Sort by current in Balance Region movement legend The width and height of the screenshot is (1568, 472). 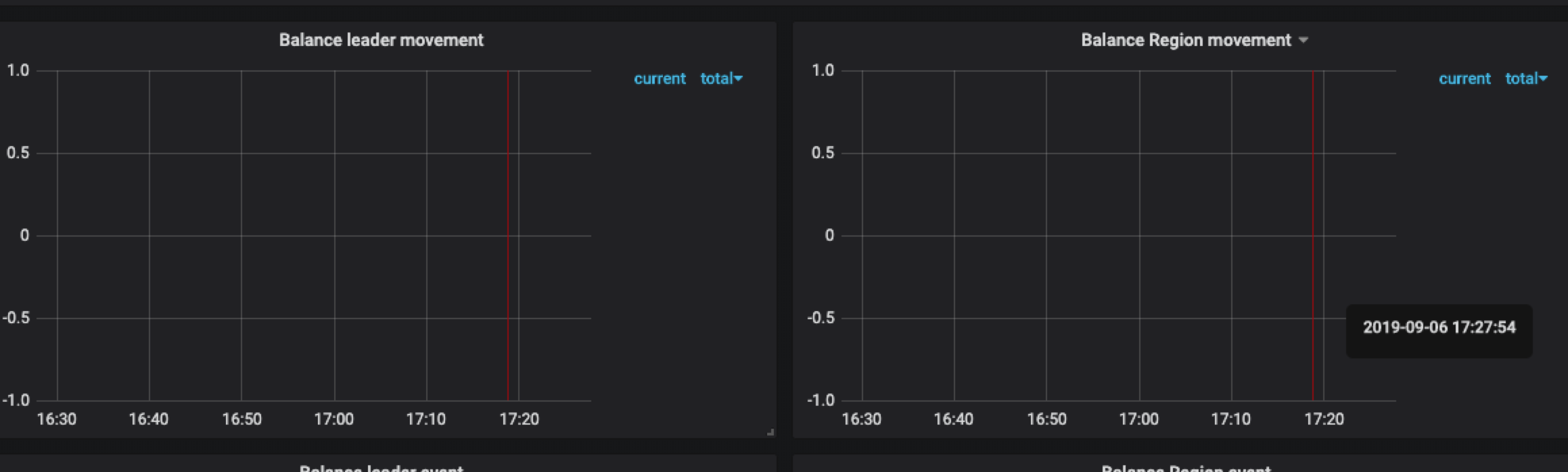[x=1465, y=79]
